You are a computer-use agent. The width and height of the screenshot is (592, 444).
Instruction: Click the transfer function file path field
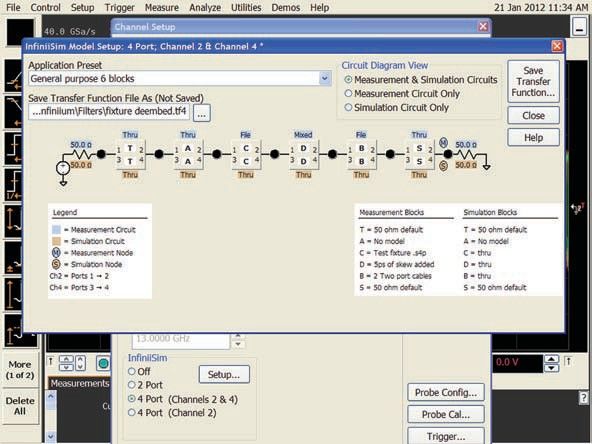point(109,111)
